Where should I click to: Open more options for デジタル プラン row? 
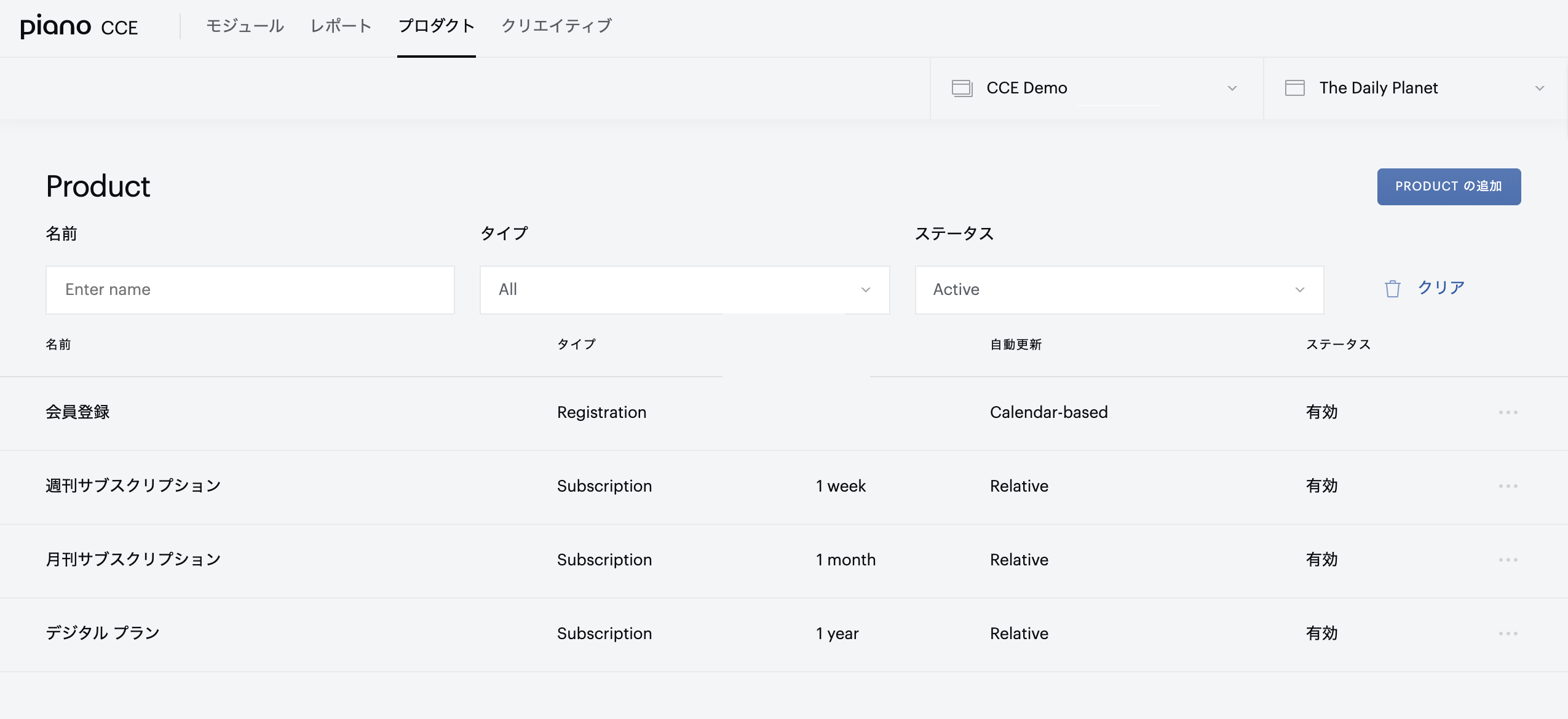click(x=1508, y=634)
